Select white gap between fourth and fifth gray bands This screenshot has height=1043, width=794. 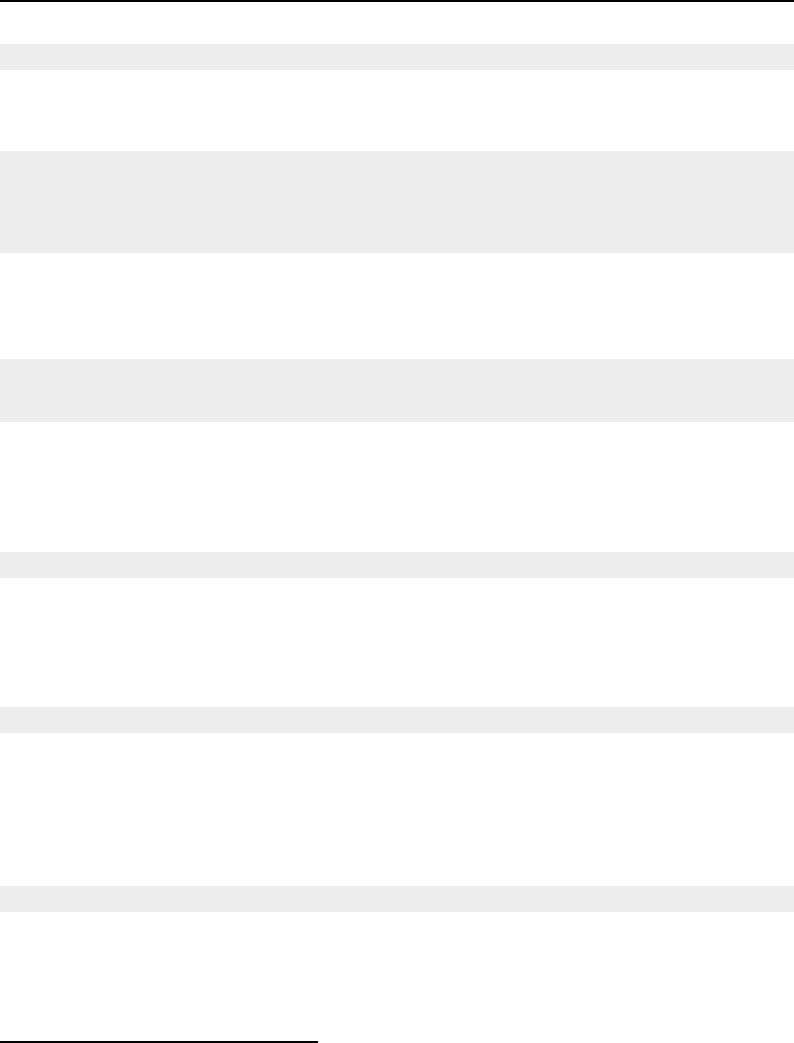click(397, 642)
